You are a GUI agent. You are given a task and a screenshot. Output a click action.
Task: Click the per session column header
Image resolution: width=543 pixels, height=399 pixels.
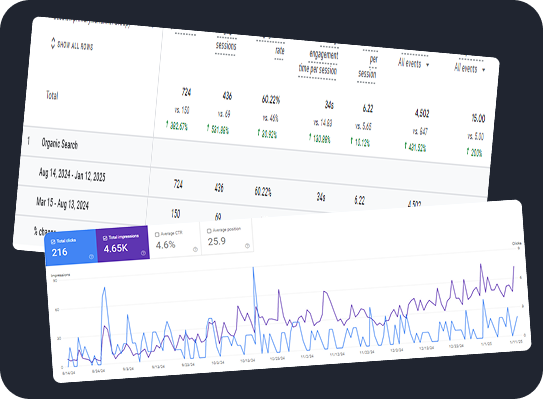coord(368,66)
